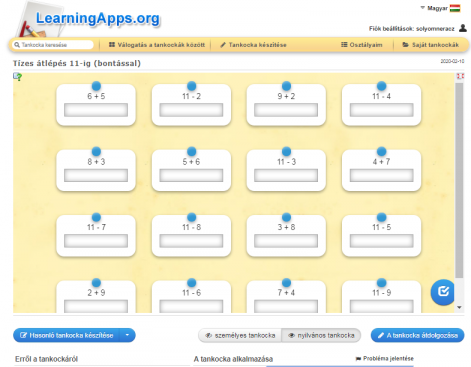Click the blue pin on 11 - 3 card
The height and width of the screenshot is (367, 471).
tap(286, 151)
